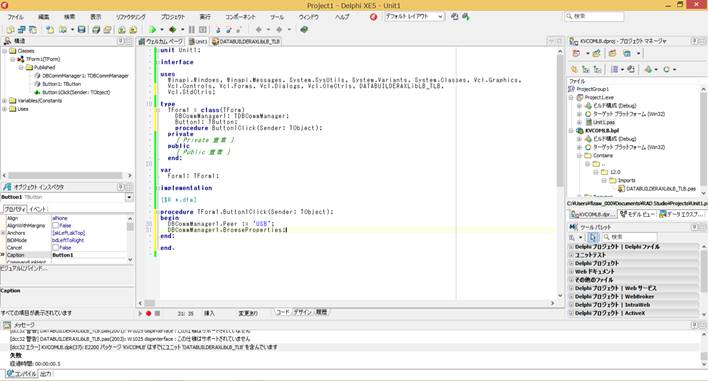Click the Compile (コンパイル) messages tab

pyautogui.click(x=22, y=374)
